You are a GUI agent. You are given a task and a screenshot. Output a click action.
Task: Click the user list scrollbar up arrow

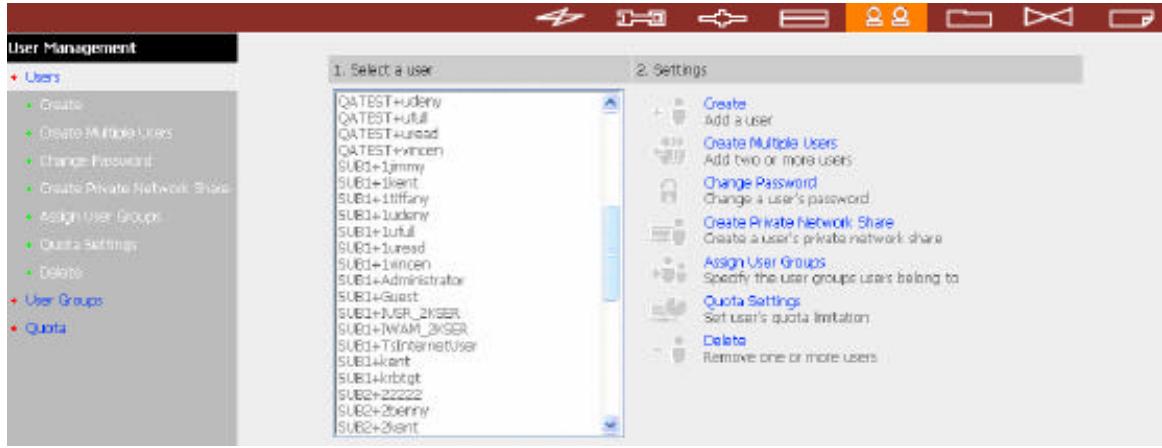coord(611,102)
